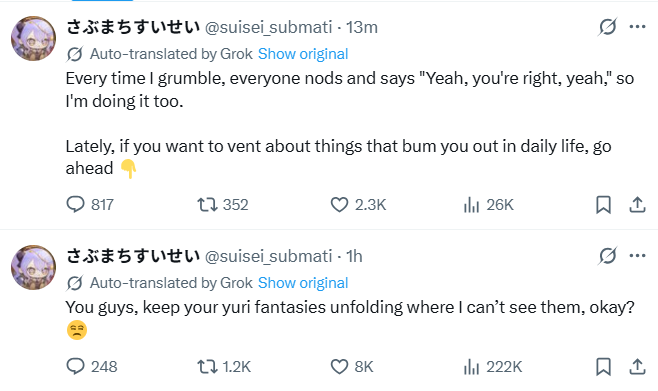Show original text of the second tweet
This screenshot has height=391, width=658.
click(303, 283)
